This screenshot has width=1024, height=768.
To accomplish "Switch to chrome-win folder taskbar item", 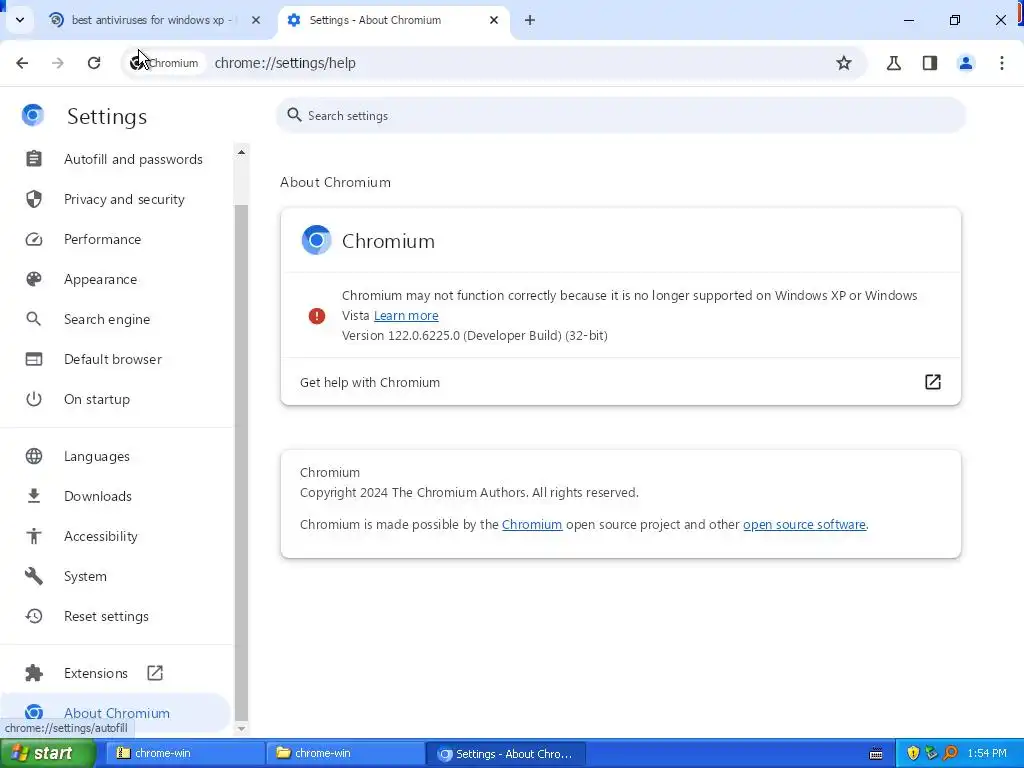I will click(x=344, y=753).
